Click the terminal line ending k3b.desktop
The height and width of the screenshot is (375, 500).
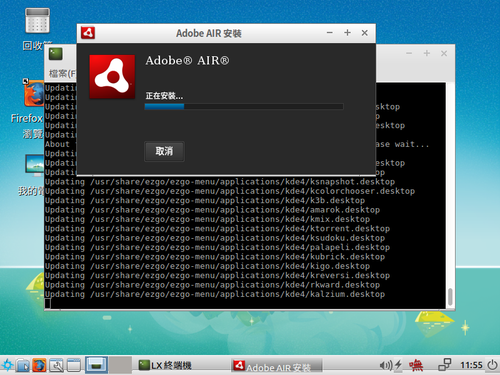point(205,201)
